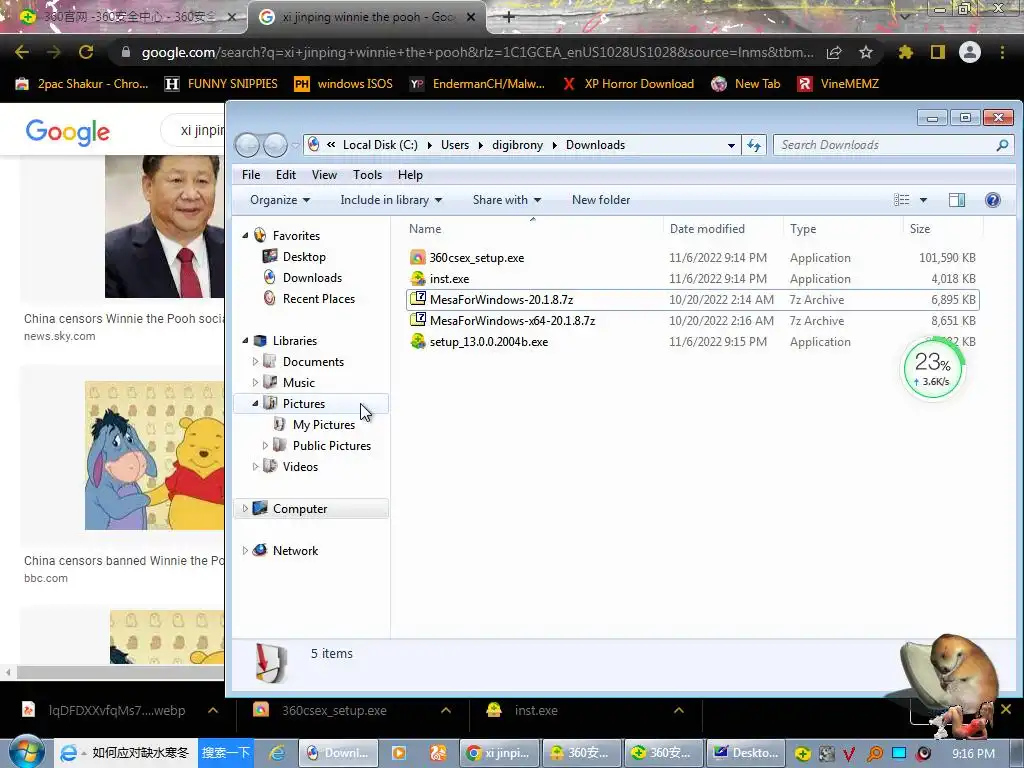
Task: Click the Xi Jinping image thumbnail
Action: [164, 226]
